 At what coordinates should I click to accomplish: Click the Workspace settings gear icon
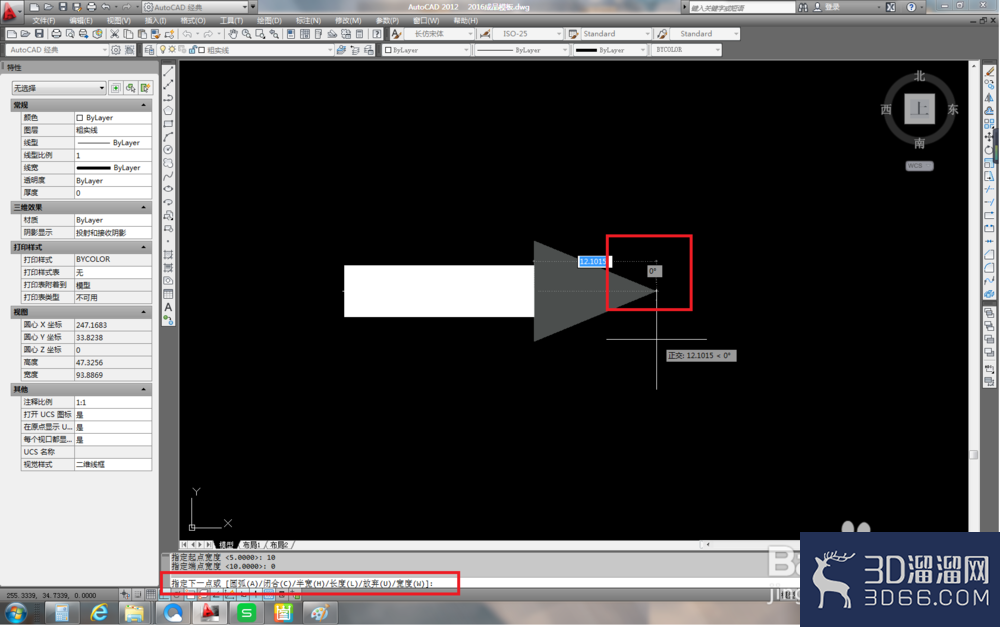pos(116,50)
